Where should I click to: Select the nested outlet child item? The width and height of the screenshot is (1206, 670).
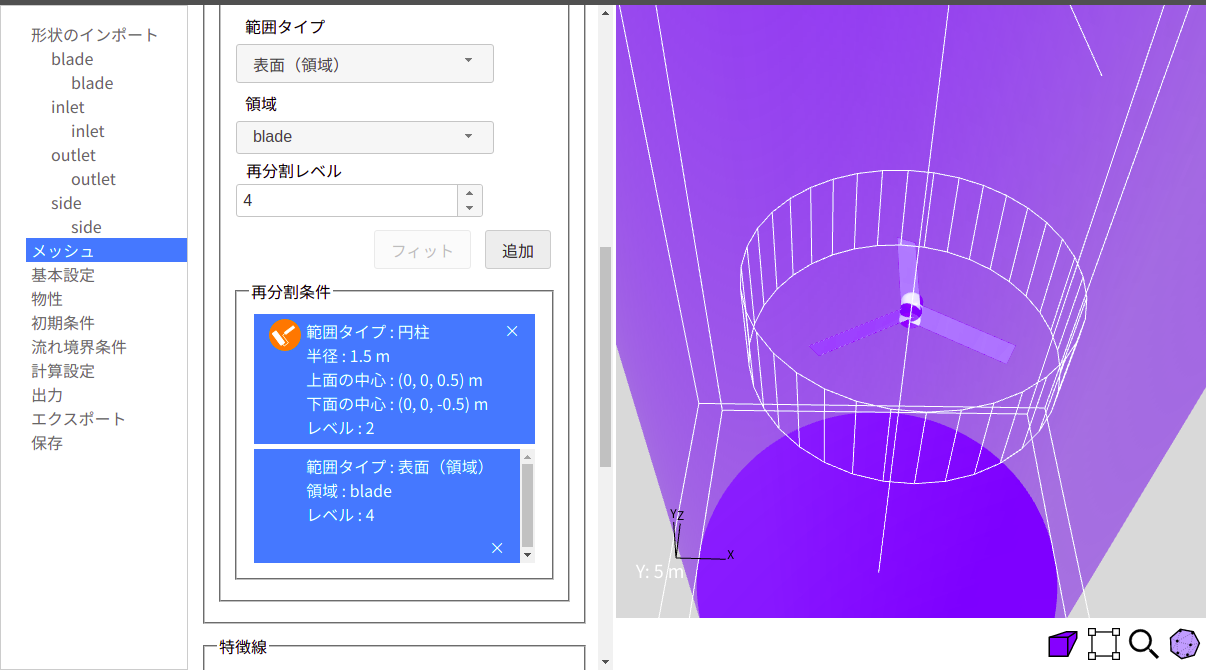(x=93, y=179)
